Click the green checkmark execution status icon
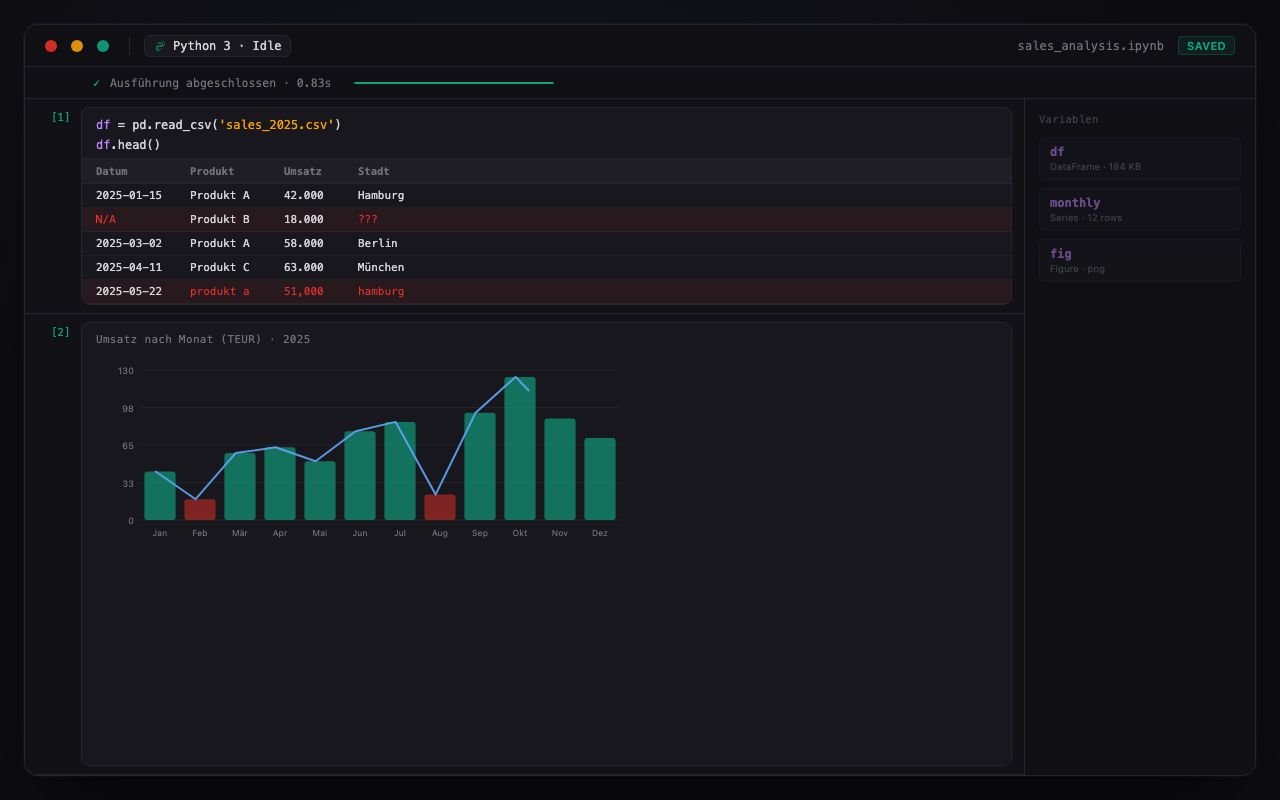 coord(96,83)
